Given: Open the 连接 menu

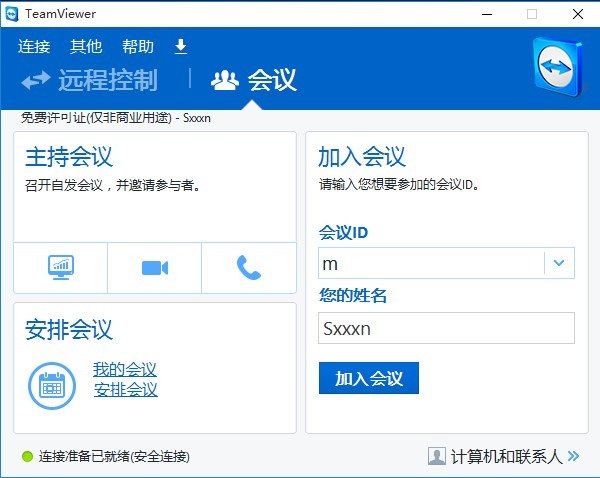Looking at the screenshot, I should point(34,47).
